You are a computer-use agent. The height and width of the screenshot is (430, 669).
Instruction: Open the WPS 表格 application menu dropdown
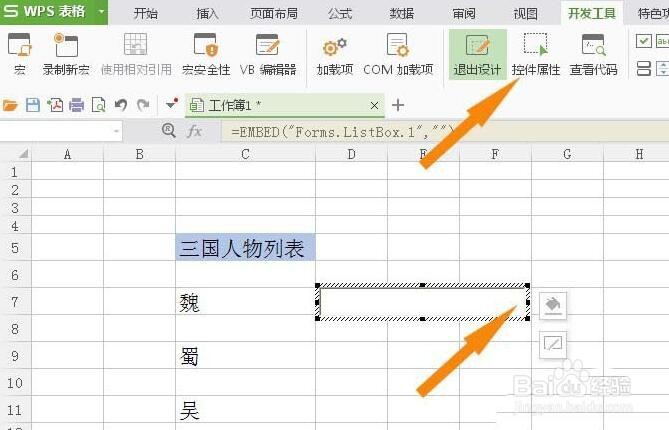pos(102,12)
